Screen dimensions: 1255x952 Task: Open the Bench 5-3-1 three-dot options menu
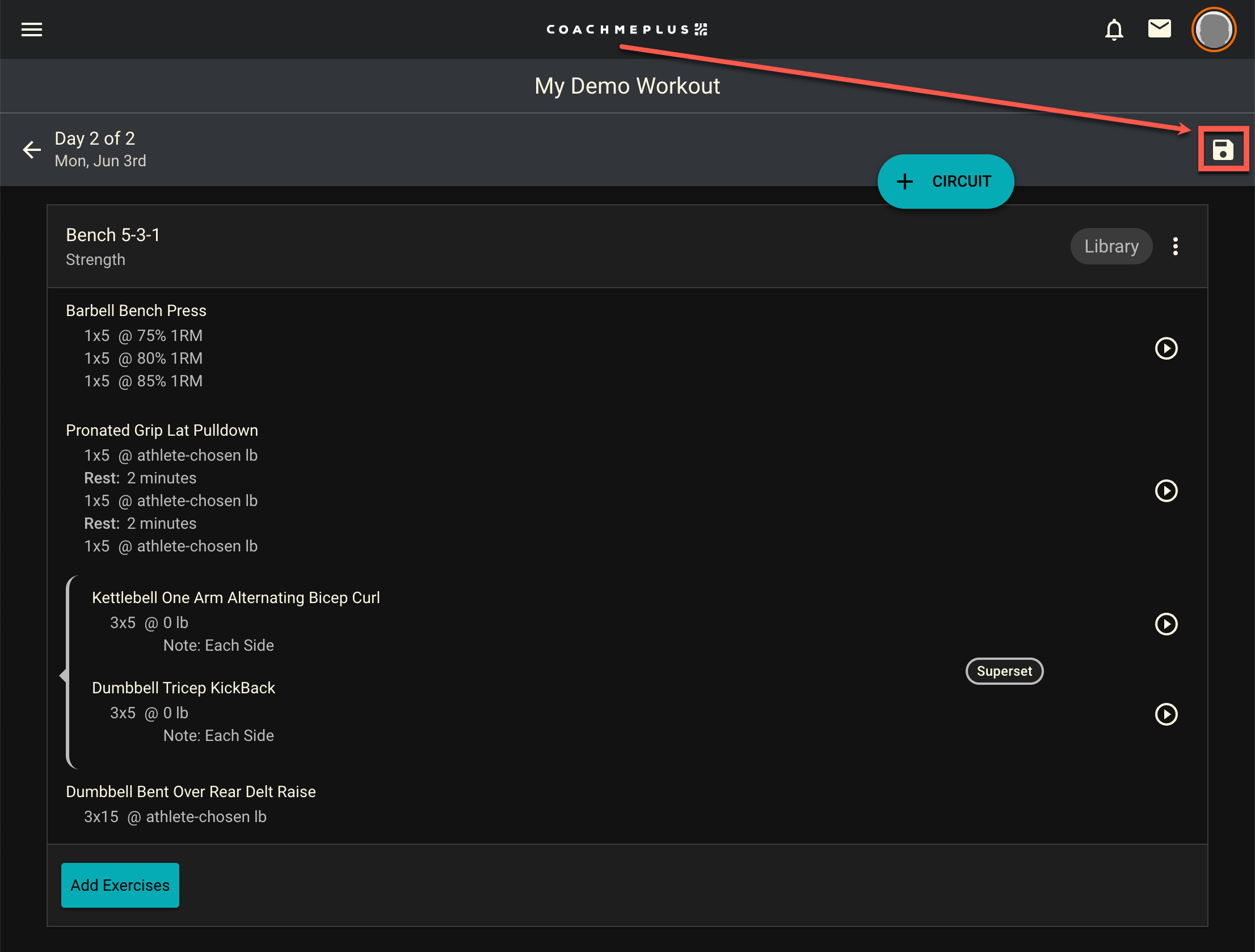[1175, 246]
